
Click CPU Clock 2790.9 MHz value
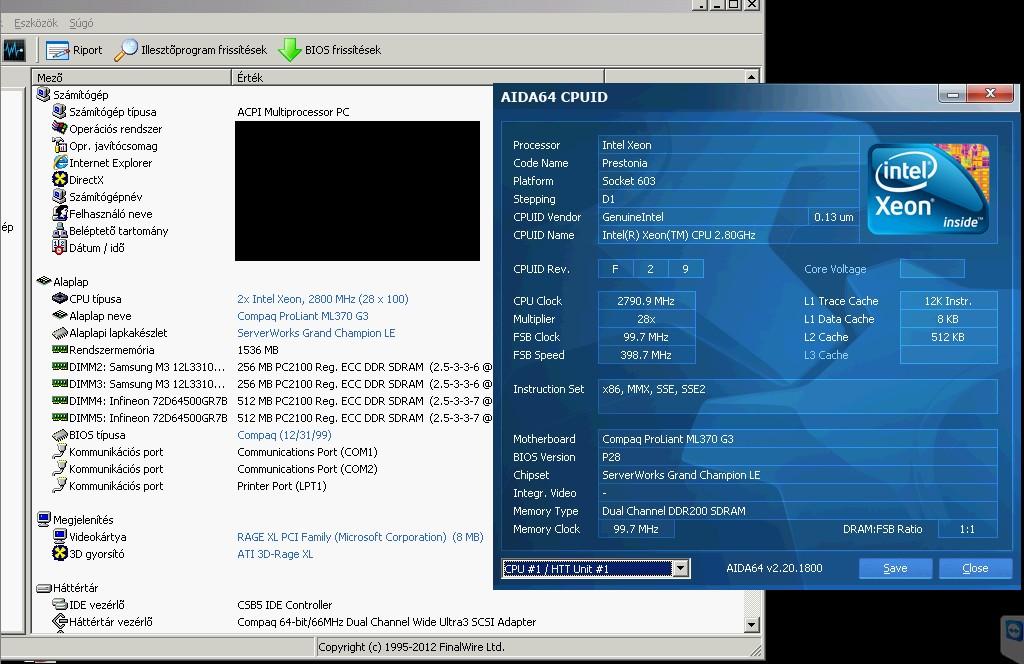click(646, 301)
